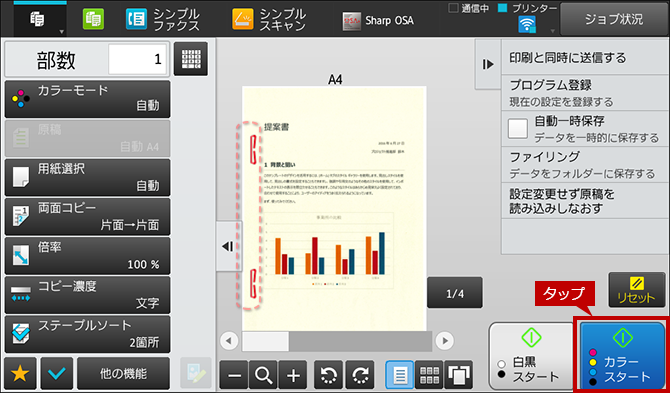Viewport: 670px width, 393px height.
Task: Open the wireless printer status icon
Action: 527,25
